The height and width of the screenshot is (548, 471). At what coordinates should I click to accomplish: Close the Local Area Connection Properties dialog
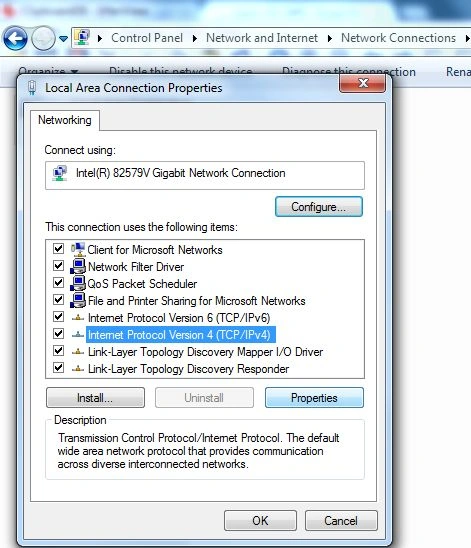(362, 83)
